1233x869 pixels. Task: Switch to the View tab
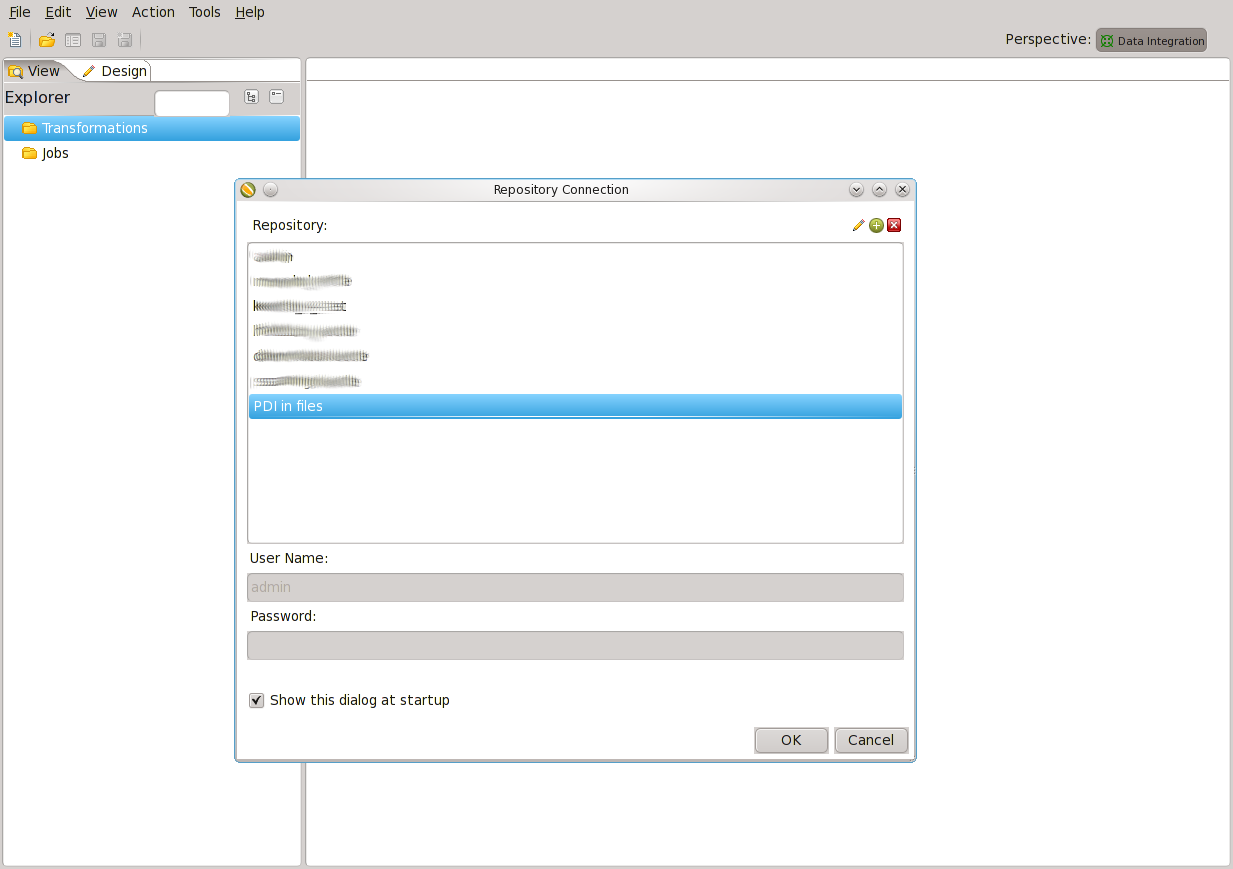35,71
